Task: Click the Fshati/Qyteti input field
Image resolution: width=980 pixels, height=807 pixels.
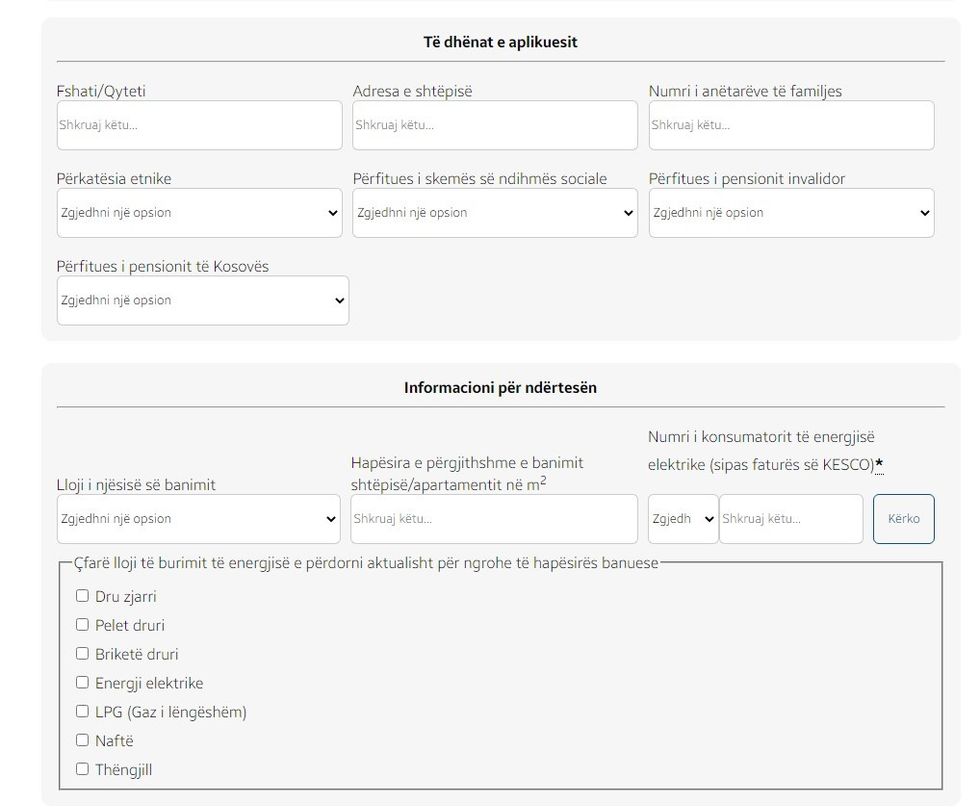Action: [x=199, y=126]
